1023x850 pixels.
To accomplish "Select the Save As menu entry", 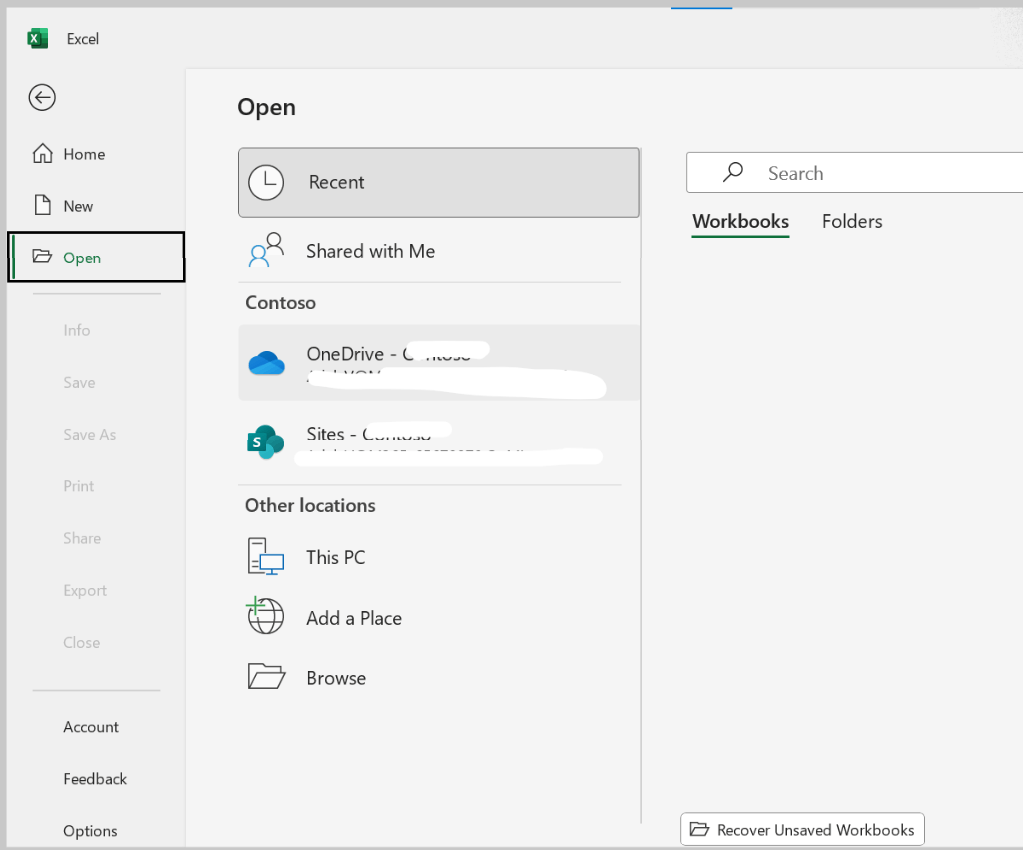I will pos(89,434).
